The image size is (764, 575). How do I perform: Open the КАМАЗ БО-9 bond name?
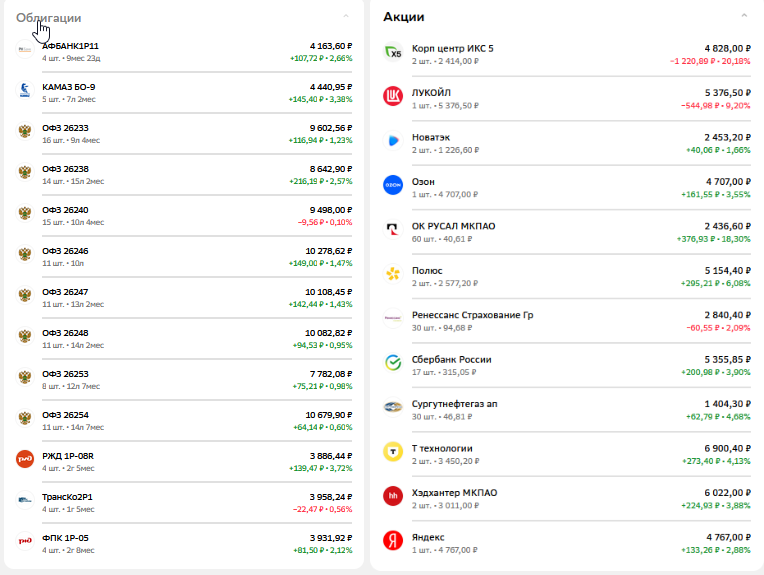pos(69,87)
